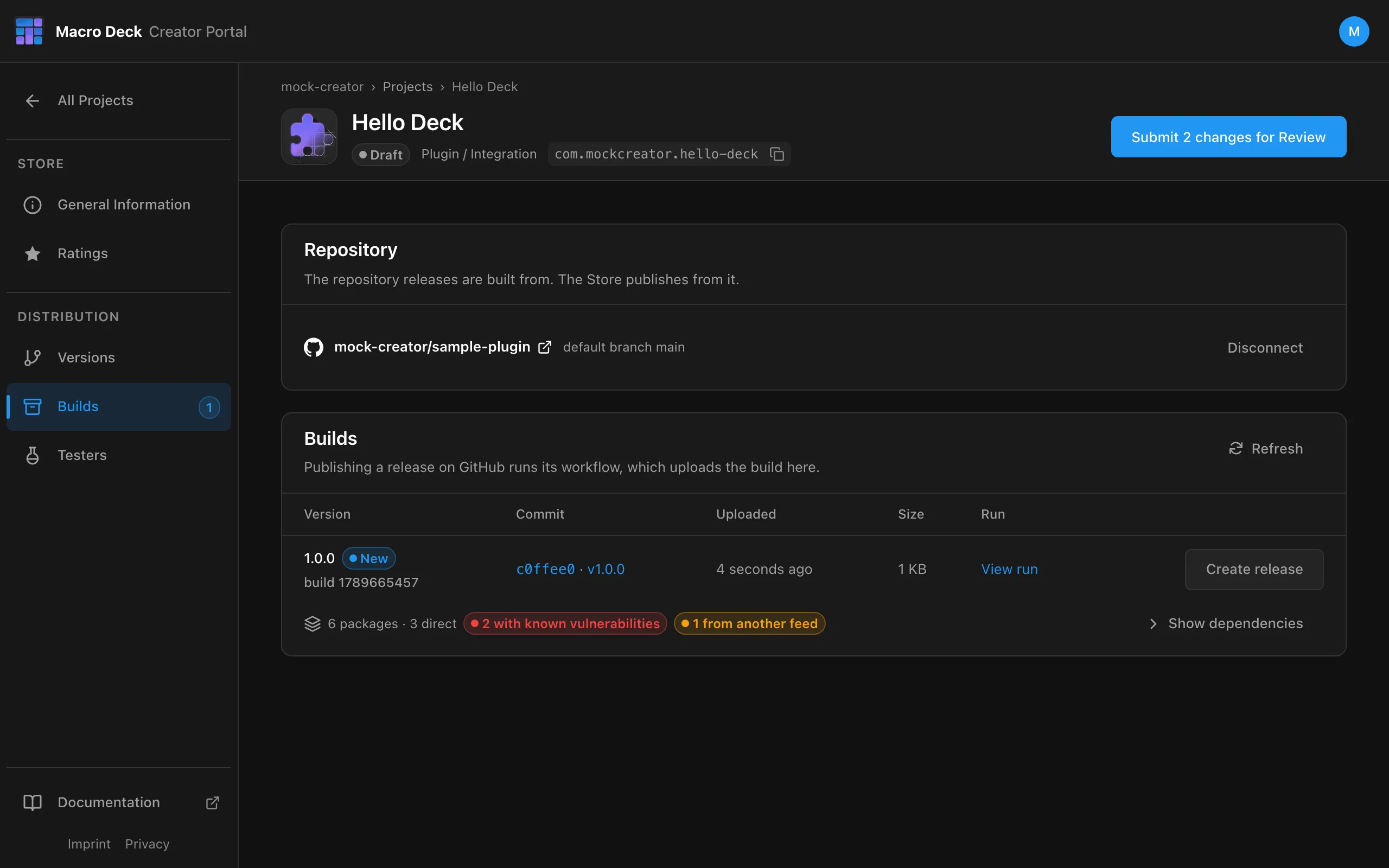Click the GitHub logo icon in Repository

pos(314,347)
